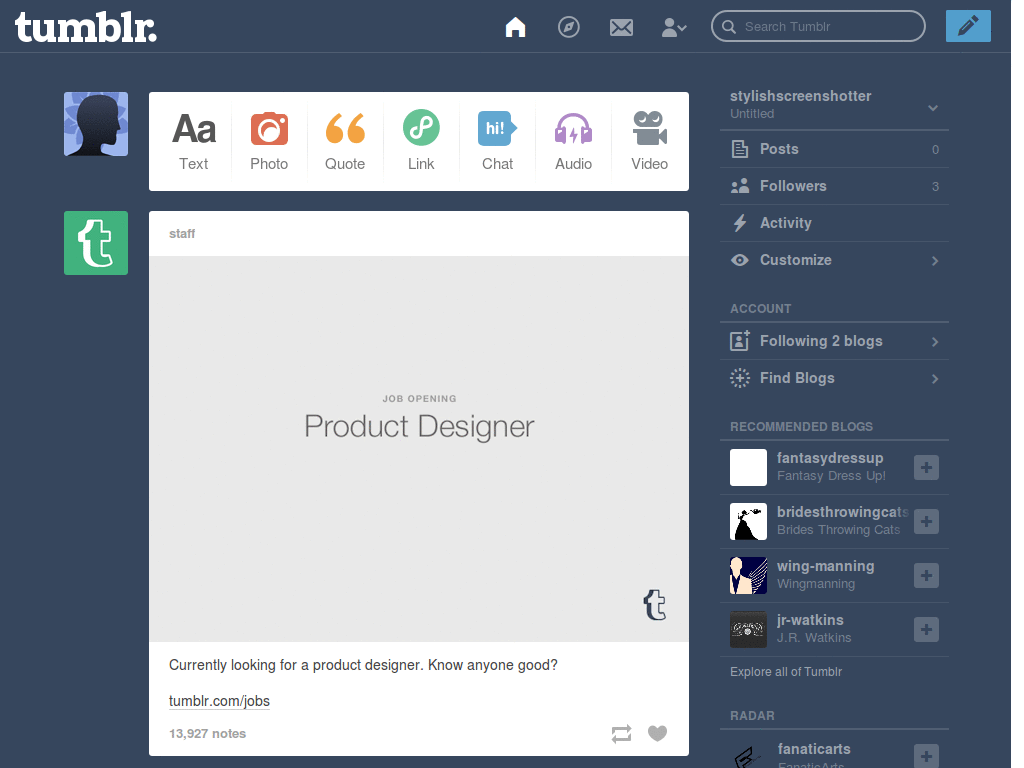Create a new Link post

421,141
